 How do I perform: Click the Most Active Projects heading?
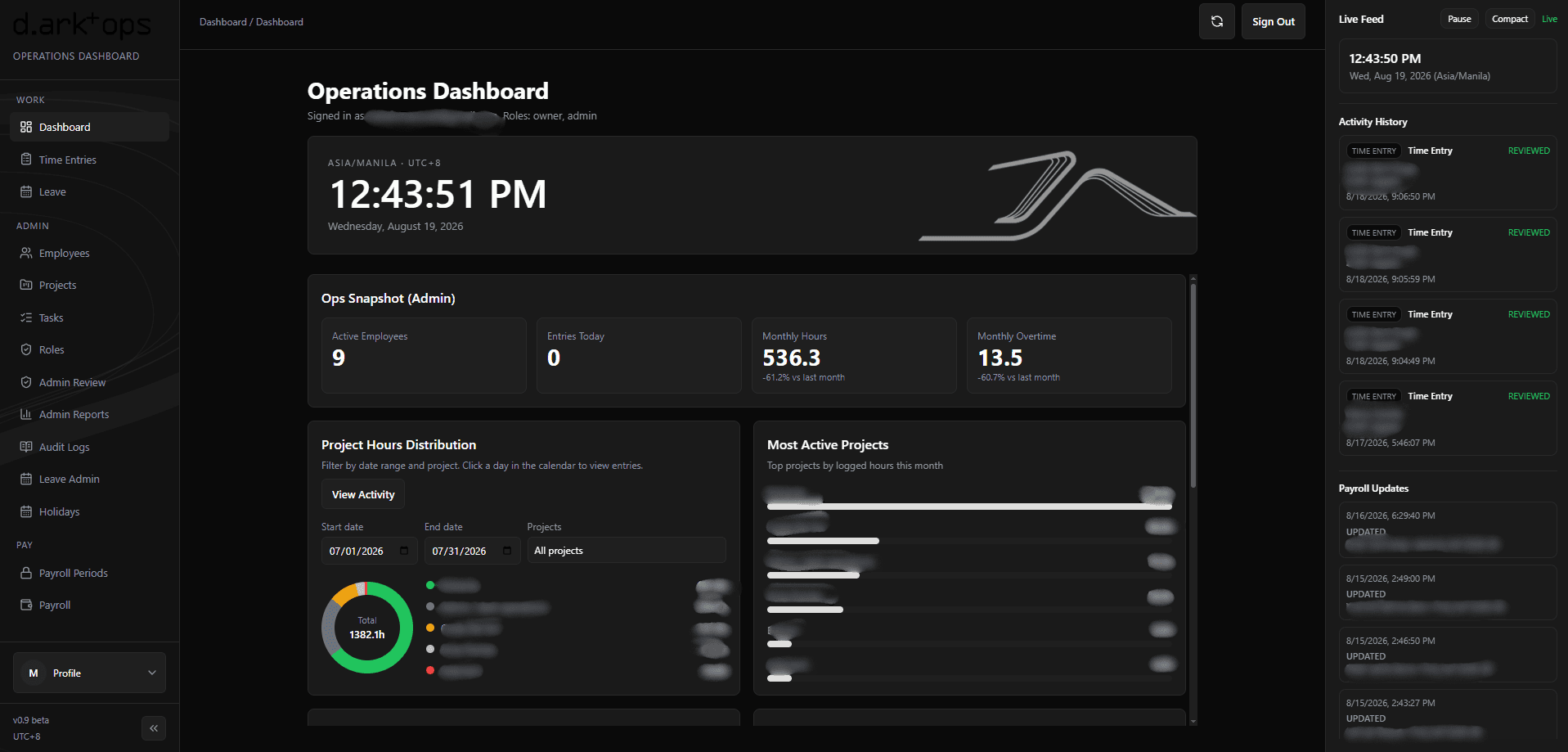(x=828, y=444)
